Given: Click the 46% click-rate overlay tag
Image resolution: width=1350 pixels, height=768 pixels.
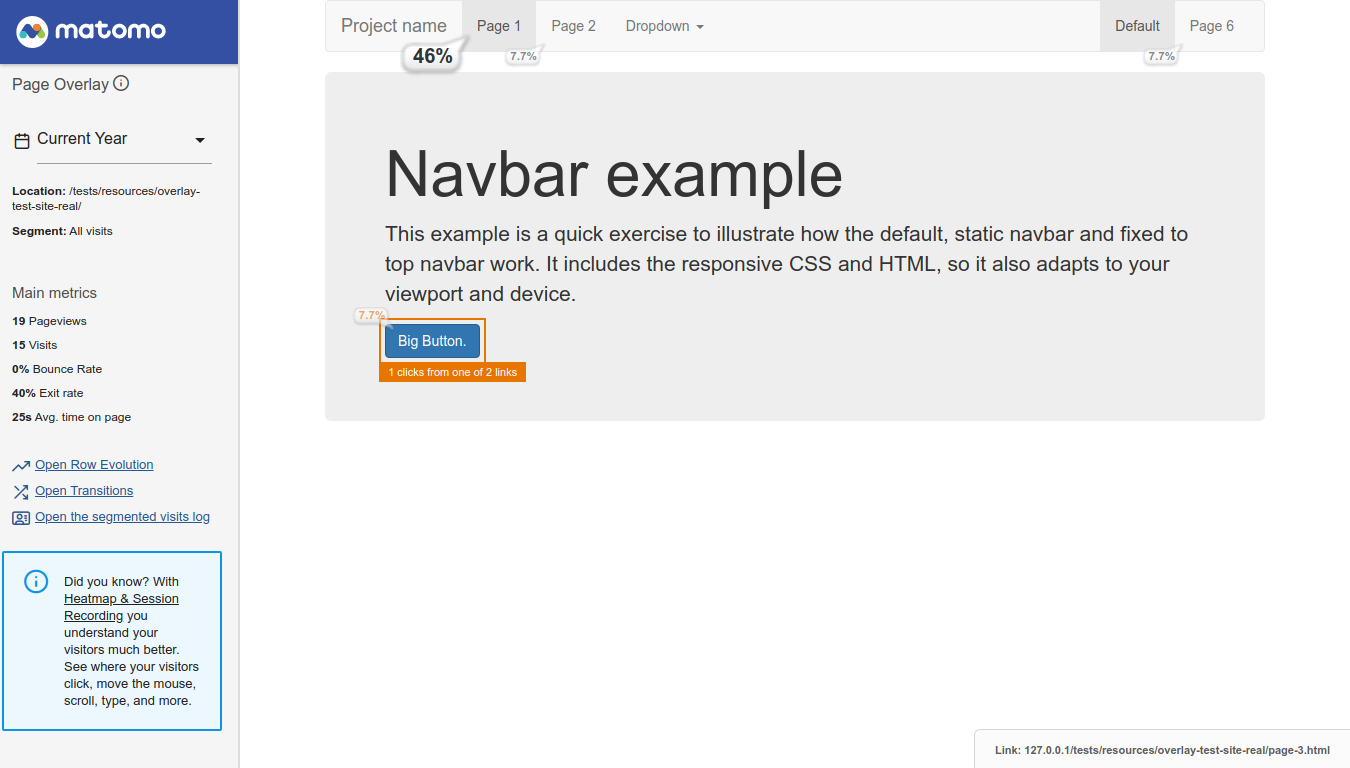Looking at the screenshot, I should (x=433, y=56).
